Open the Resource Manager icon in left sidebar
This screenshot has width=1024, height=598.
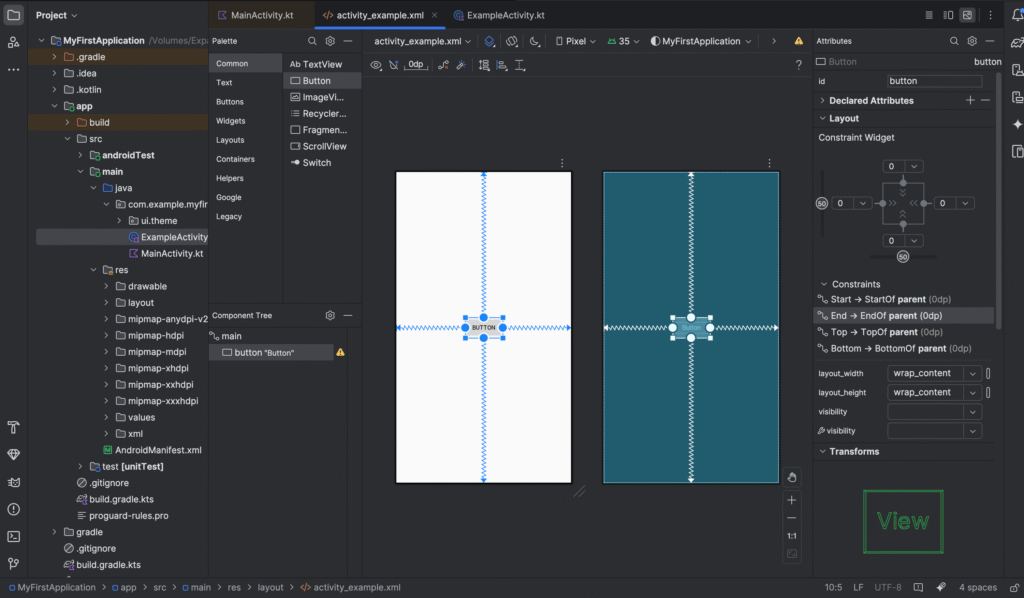(x=13, y=42)
